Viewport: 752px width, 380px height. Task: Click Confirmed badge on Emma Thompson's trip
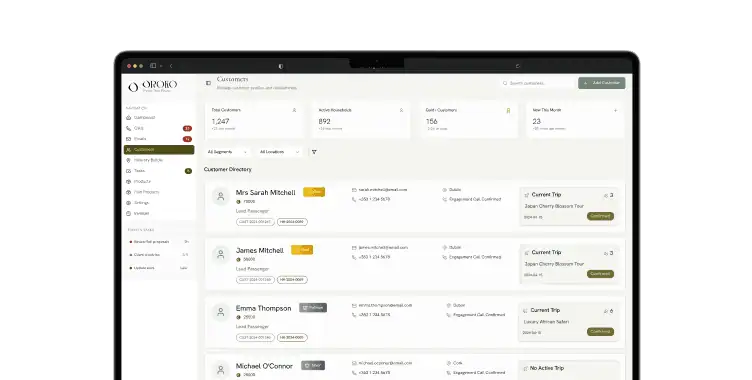coord(600,332)
